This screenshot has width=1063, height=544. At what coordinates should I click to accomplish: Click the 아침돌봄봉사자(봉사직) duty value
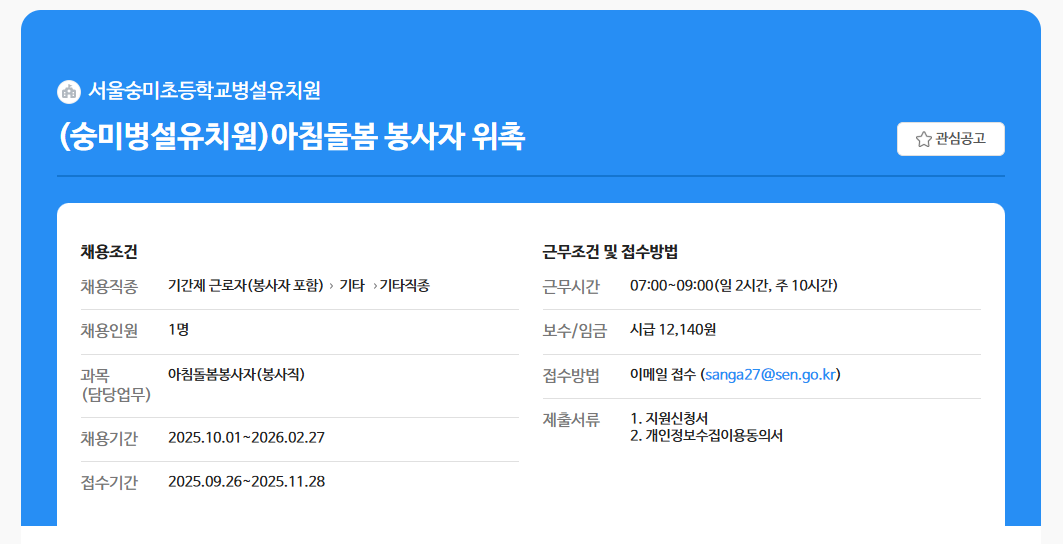click(236, 374)
